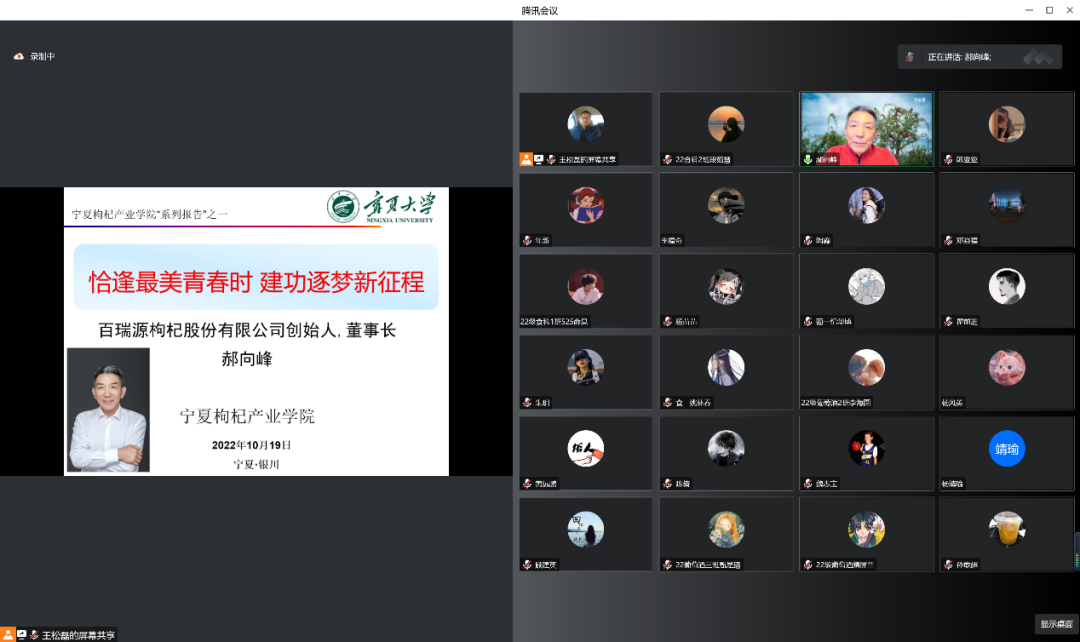Maximize the Tencent Meeting window
The image size is (1080, 642).
click(x=1049, y=10)
